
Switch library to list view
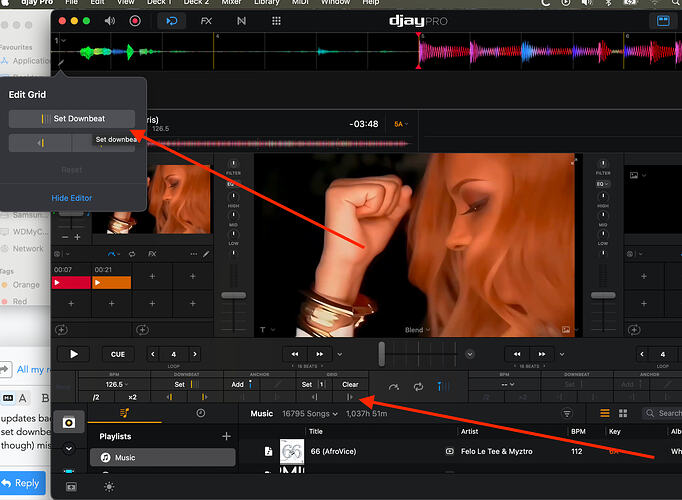[605, 413]
